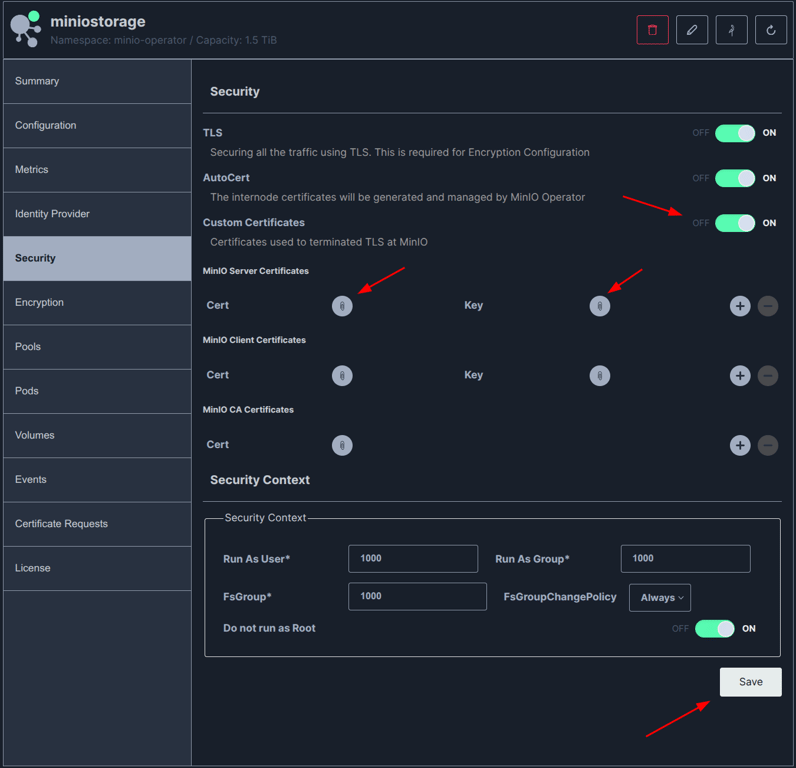Open the Encryption tab
796x768 pixels.
point(97,303)
